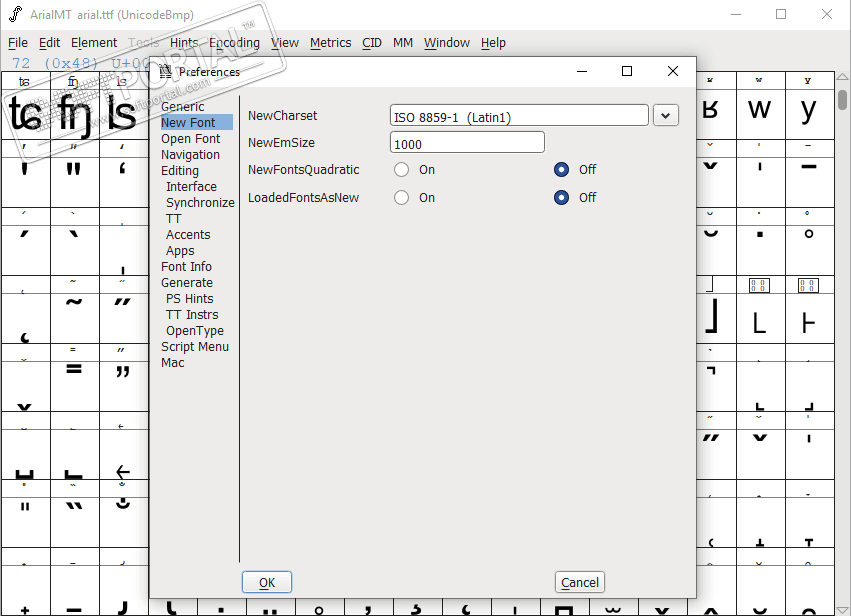
Task: Maximize the Preferences dialog
Action: click(627, 71)
